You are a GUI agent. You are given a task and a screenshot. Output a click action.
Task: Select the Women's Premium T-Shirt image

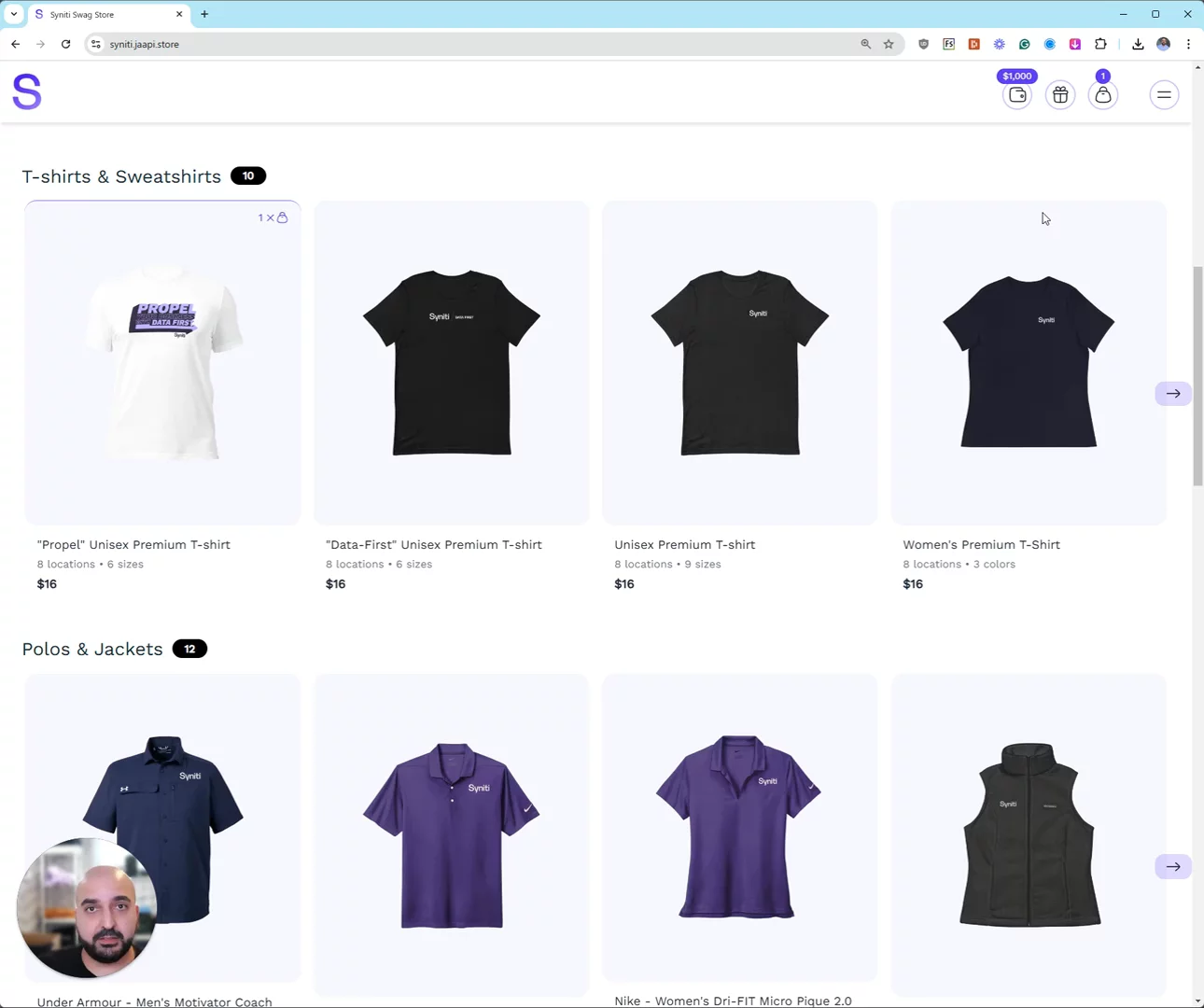[x=1028, y=362]
